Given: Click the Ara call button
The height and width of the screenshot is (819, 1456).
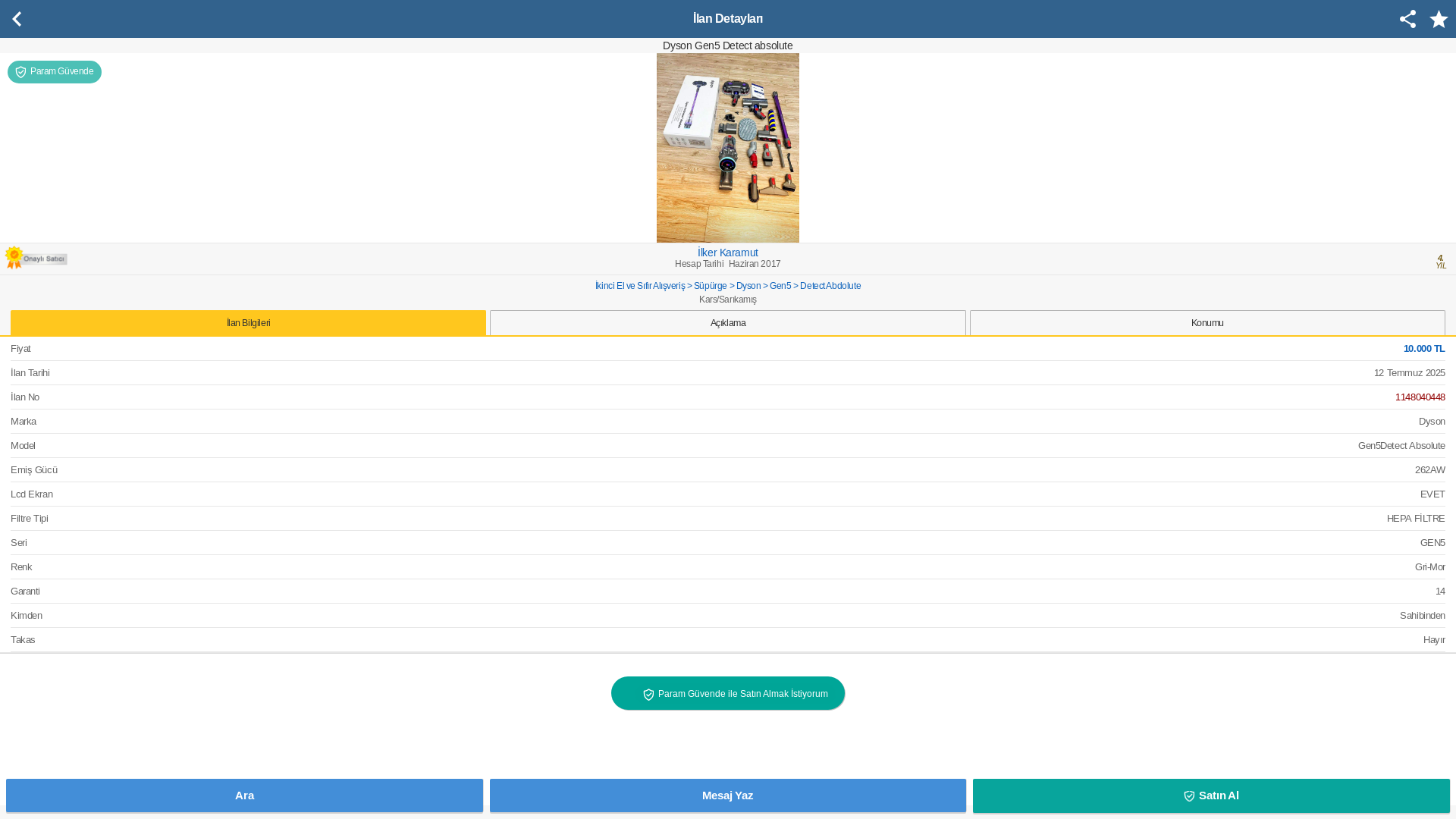Looking at the screenshot, I should point(244,795).
